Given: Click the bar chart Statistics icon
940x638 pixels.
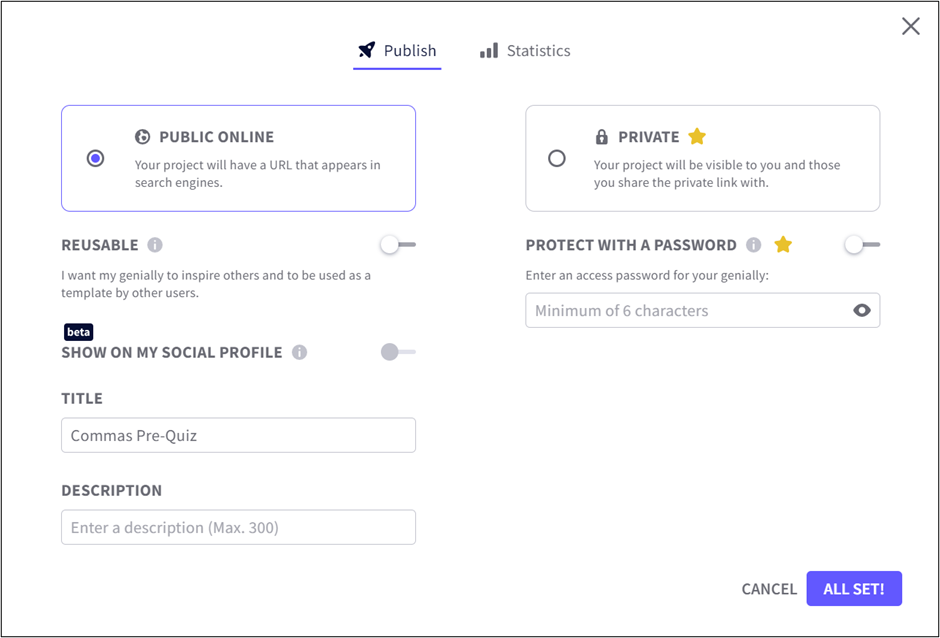Looking at the screenshot, I should (x=488, y=50).
